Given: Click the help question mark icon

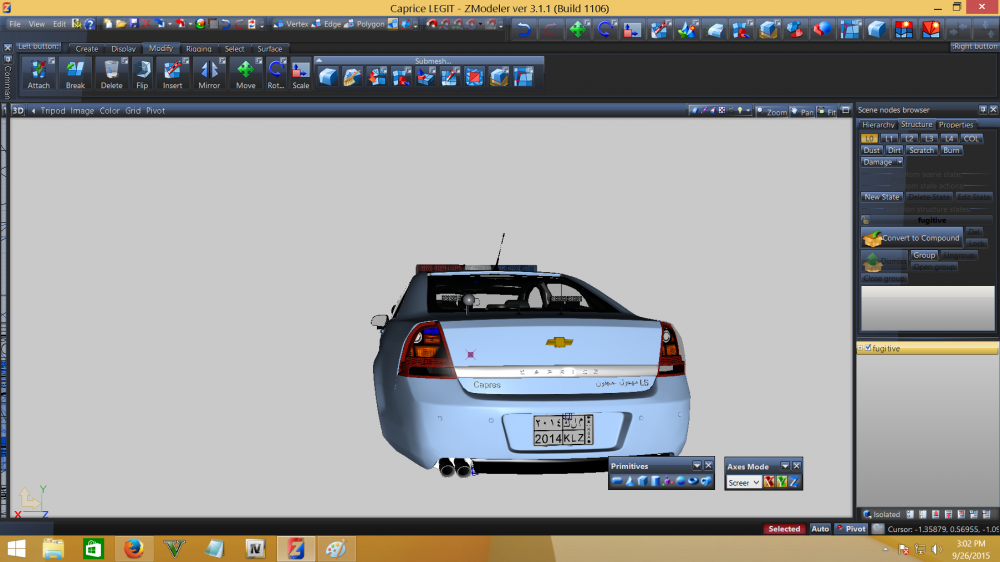Looking at the screenshot, I should [x=90, y=24].
